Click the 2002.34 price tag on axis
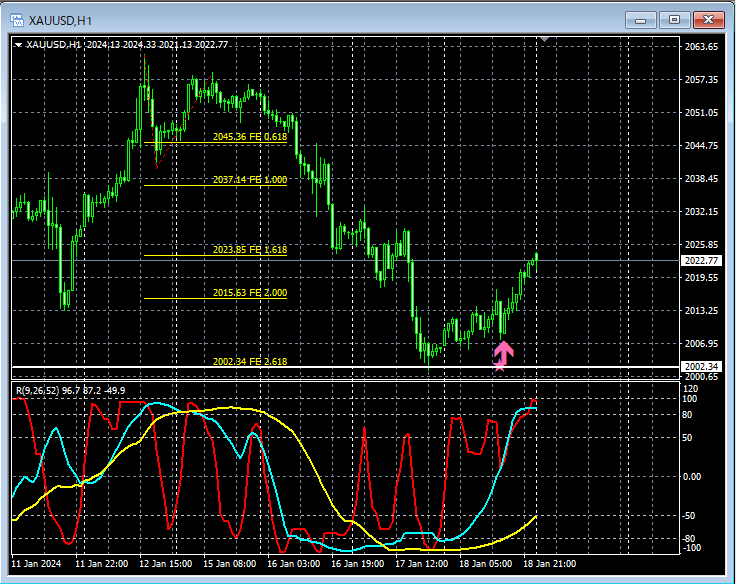The width and height of the screenshot is (737, 584). 701,366
